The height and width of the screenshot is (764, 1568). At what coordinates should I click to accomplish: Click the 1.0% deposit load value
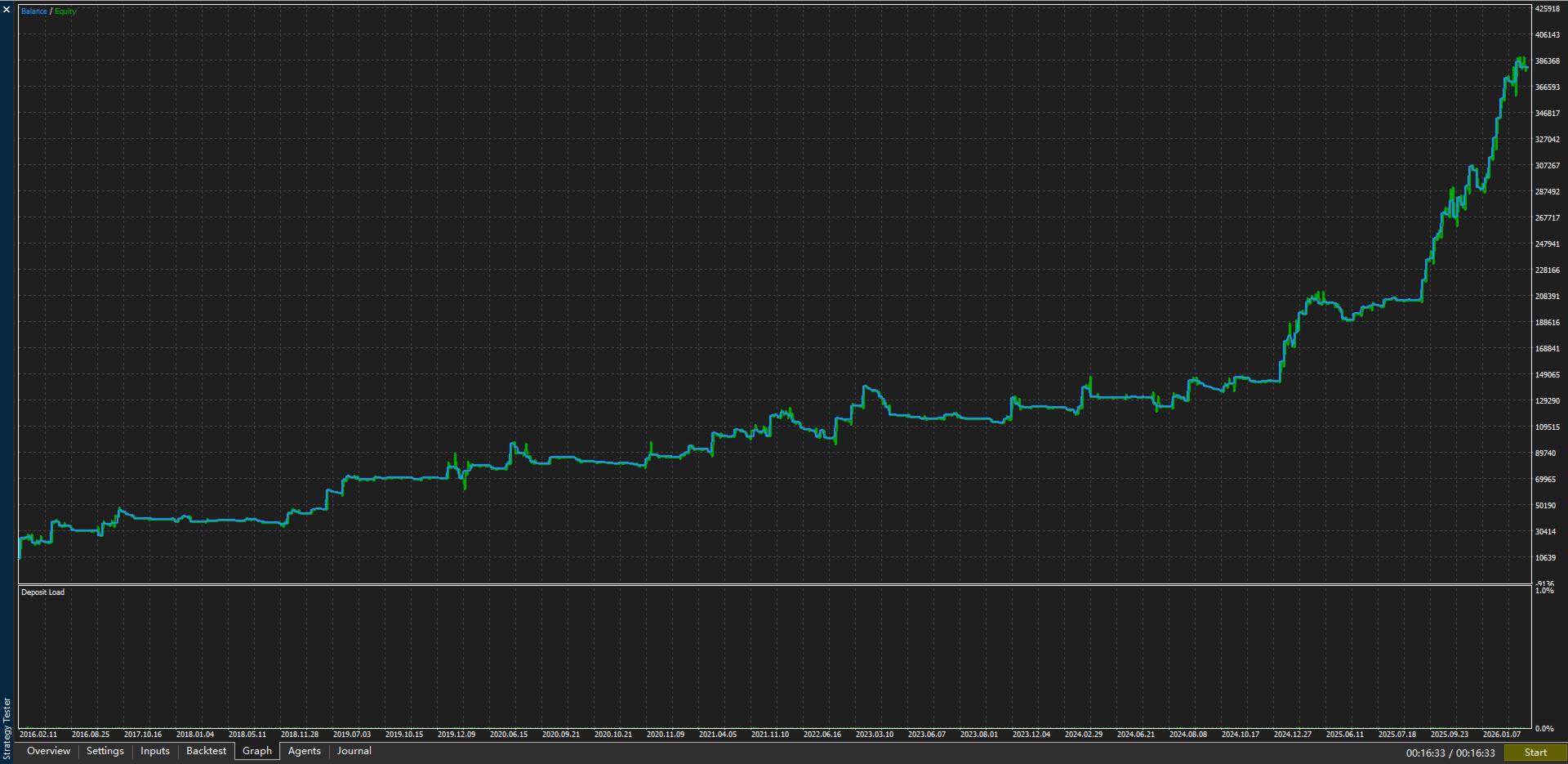pyautogui.click(x=1544, y=590)
